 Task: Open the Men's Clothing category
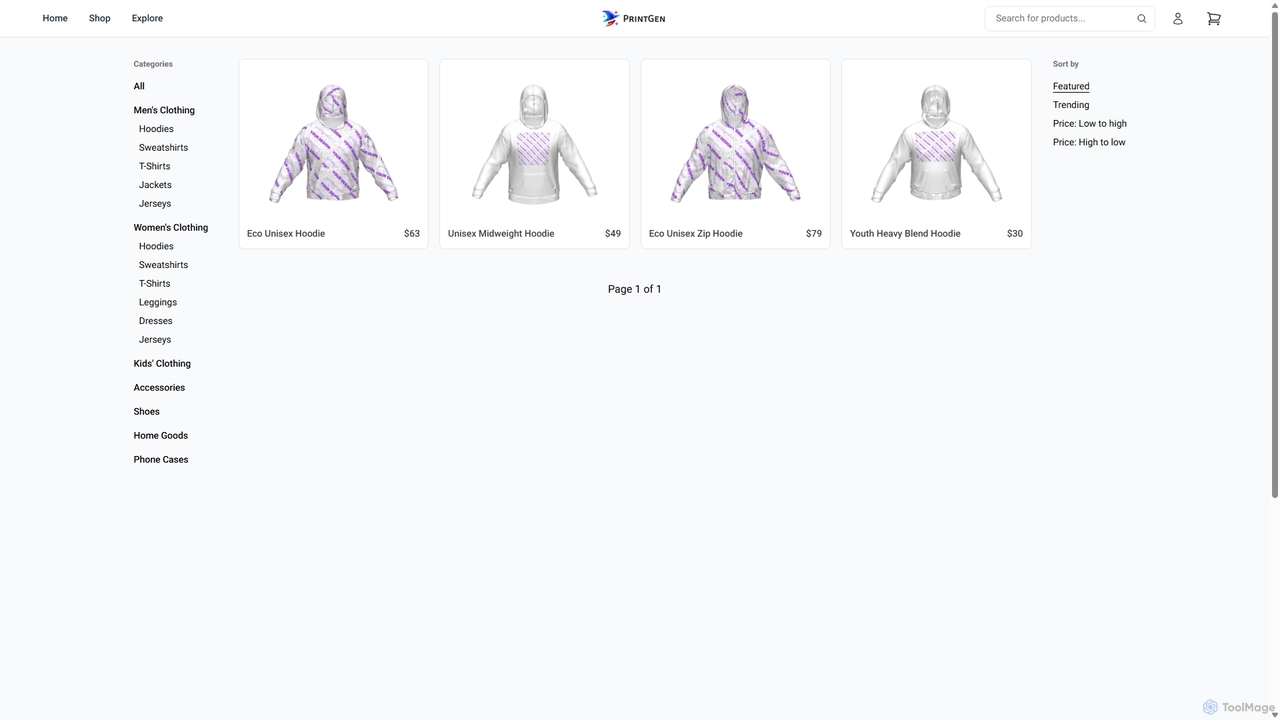pyautogui.click(x=164, y=110)
